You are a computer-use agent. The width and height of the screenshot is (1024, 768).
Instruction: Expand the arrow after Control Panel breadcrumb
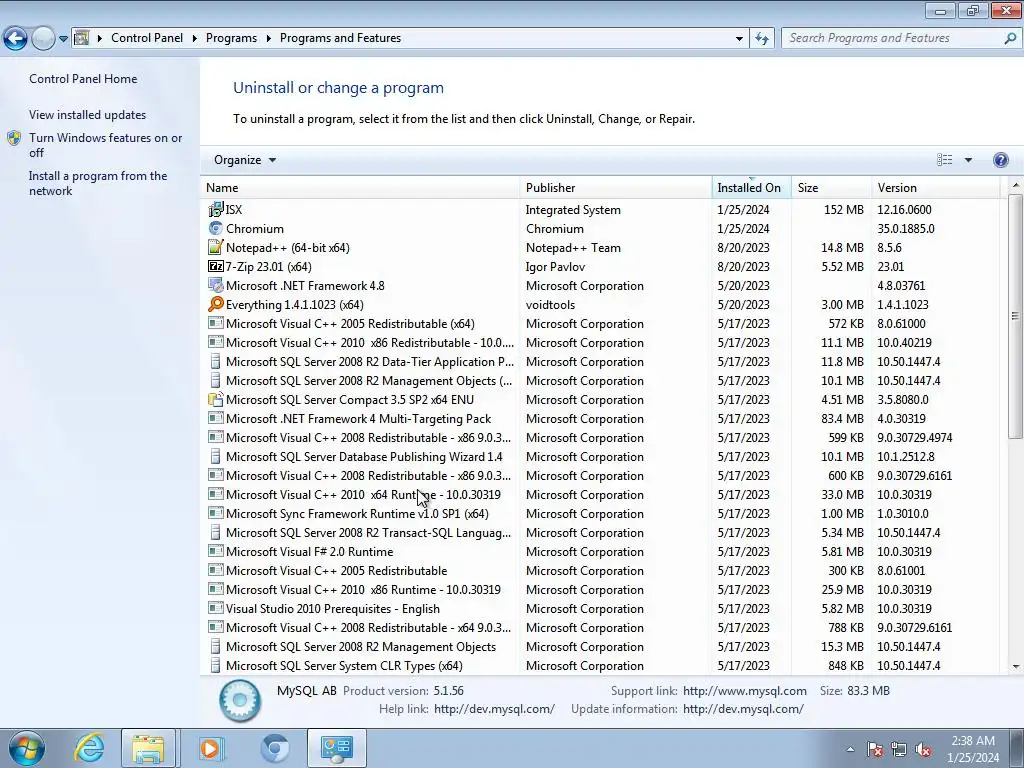(x=195, y=39)
